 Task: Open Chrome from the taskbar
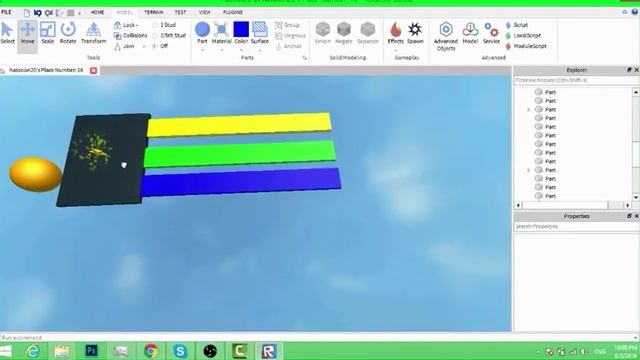click(x=151, y=351)
